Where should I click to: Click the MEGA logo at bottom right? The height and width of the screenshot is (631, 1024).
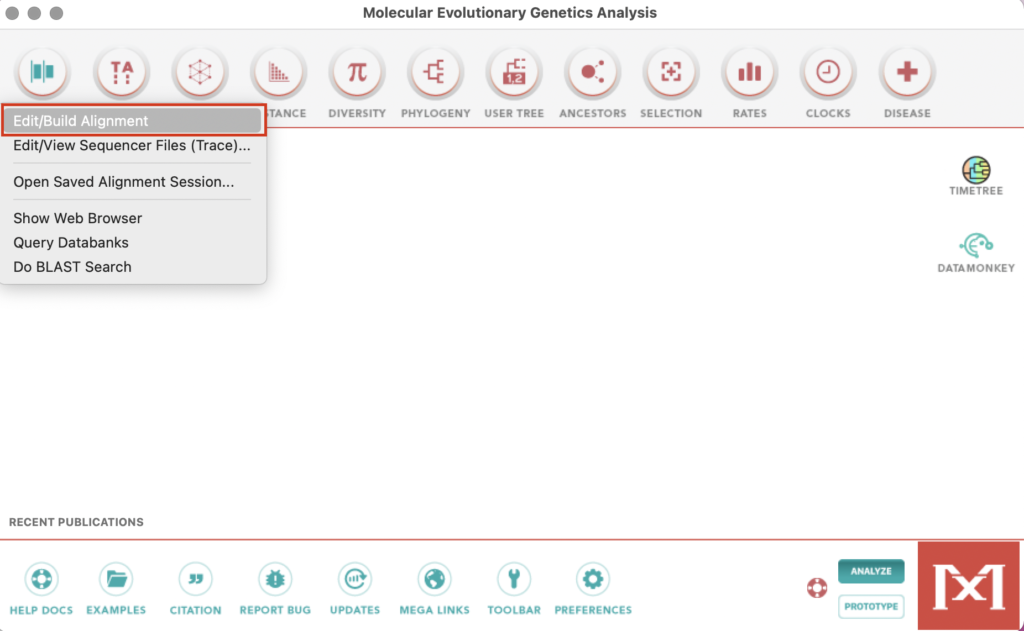point(968,585)
